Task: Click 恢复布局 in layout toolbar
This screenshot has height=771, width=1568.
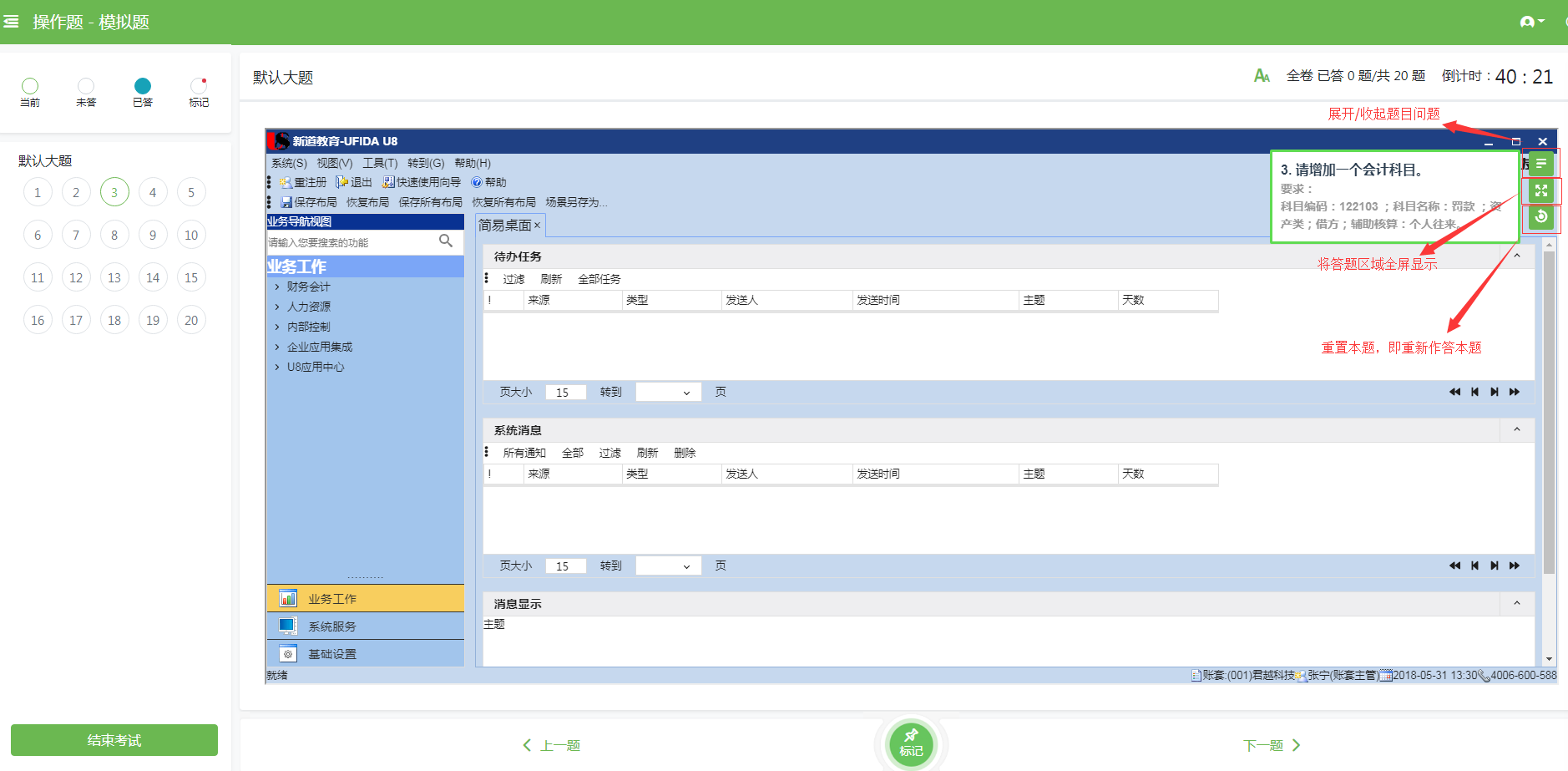Action: [x=367, y=202]
